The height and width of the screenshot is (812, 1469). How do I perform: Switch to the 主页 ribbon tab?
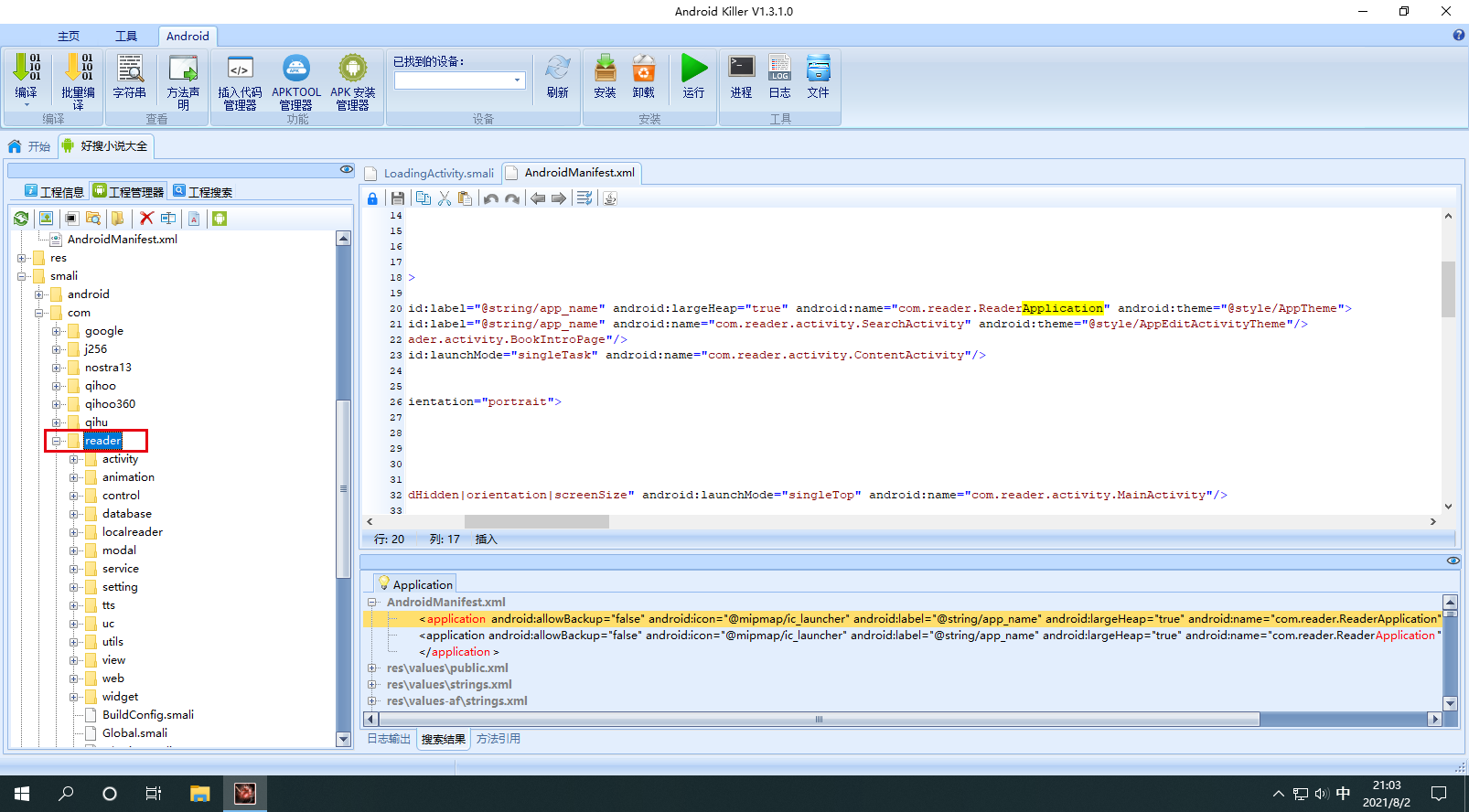(69, 36)
